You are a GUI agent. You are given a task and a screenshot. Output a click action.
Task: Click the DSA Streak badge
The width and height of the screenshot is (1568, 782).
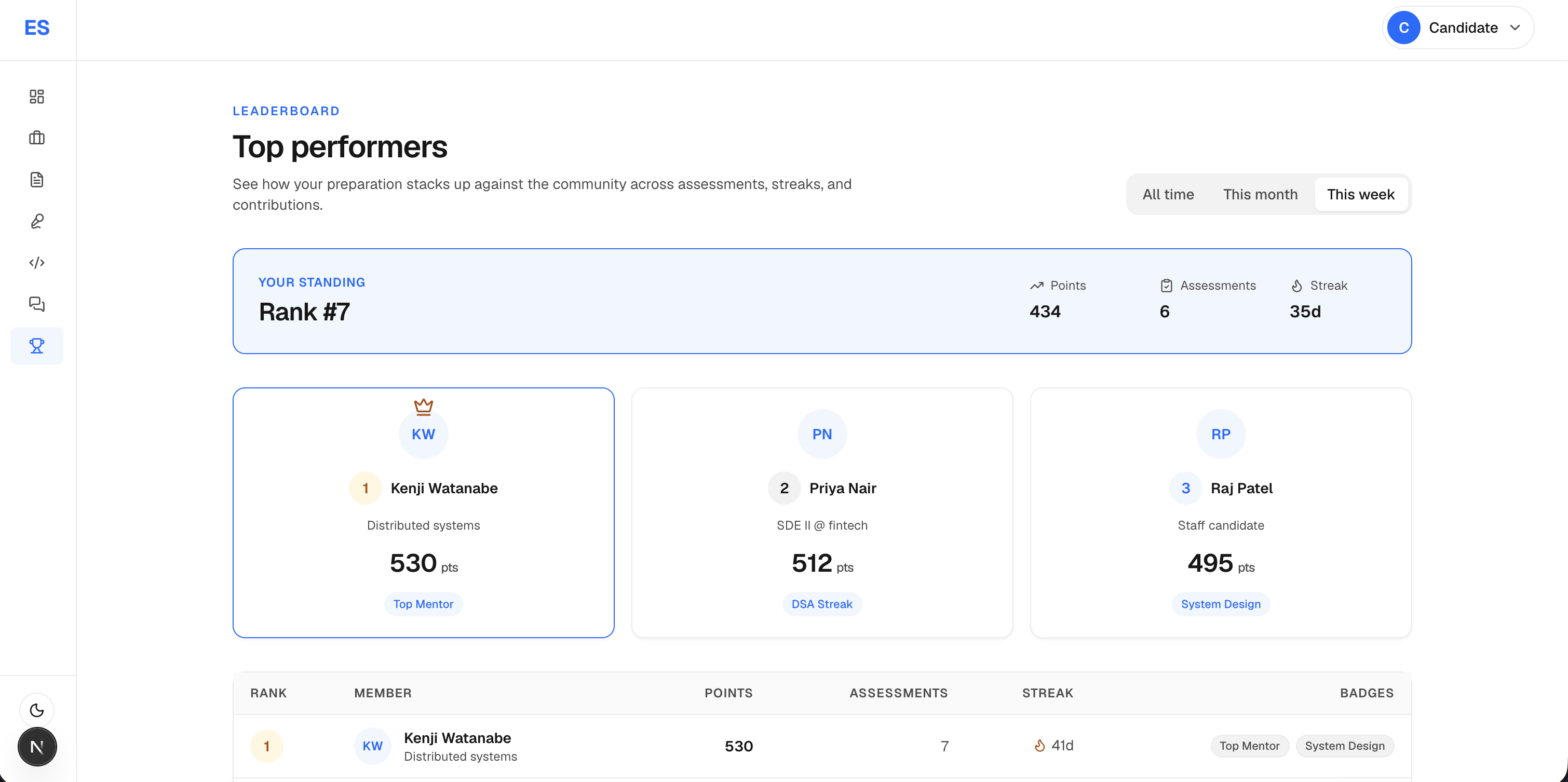click(x=822, y=604)
